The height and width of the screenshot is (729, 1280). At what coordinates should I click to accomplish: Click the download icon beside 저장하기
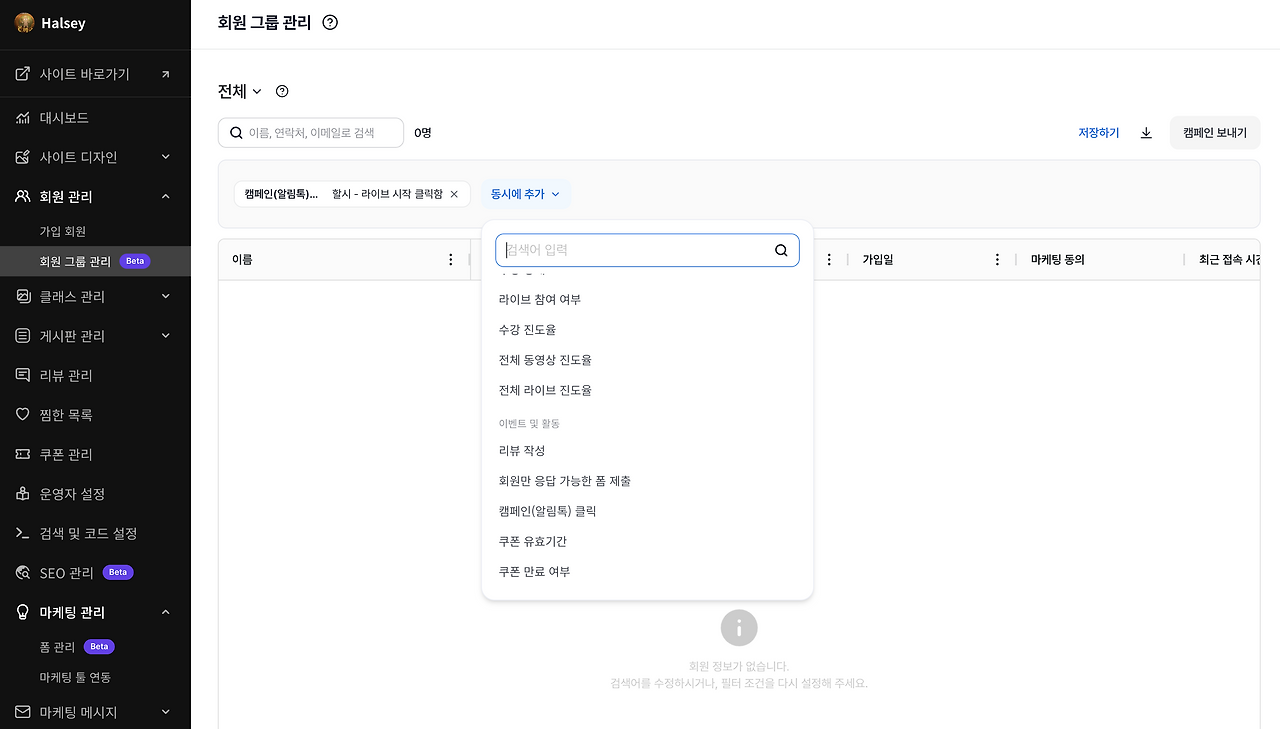click(x=1146, y=132)
